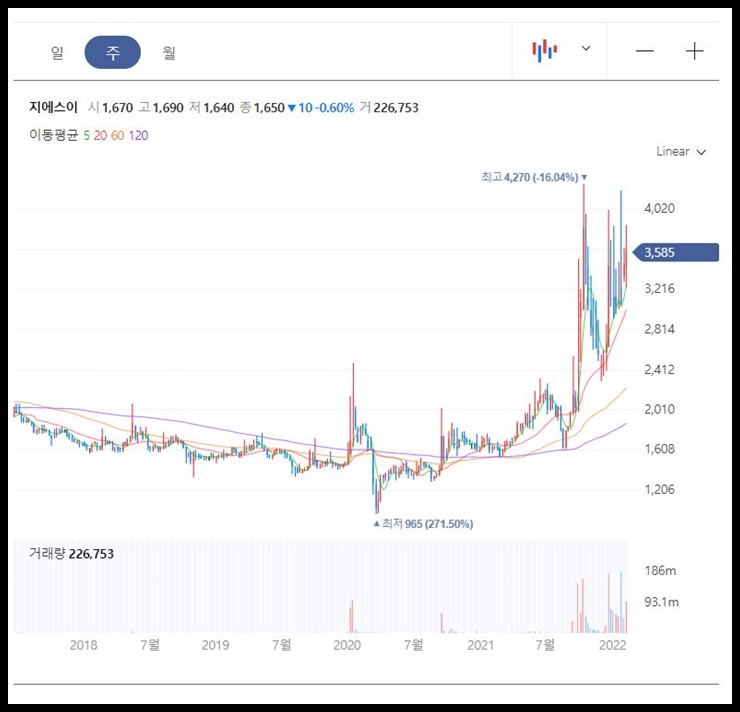
Task: Click the 2020 date axis label
Action: (x=347, y=645)
